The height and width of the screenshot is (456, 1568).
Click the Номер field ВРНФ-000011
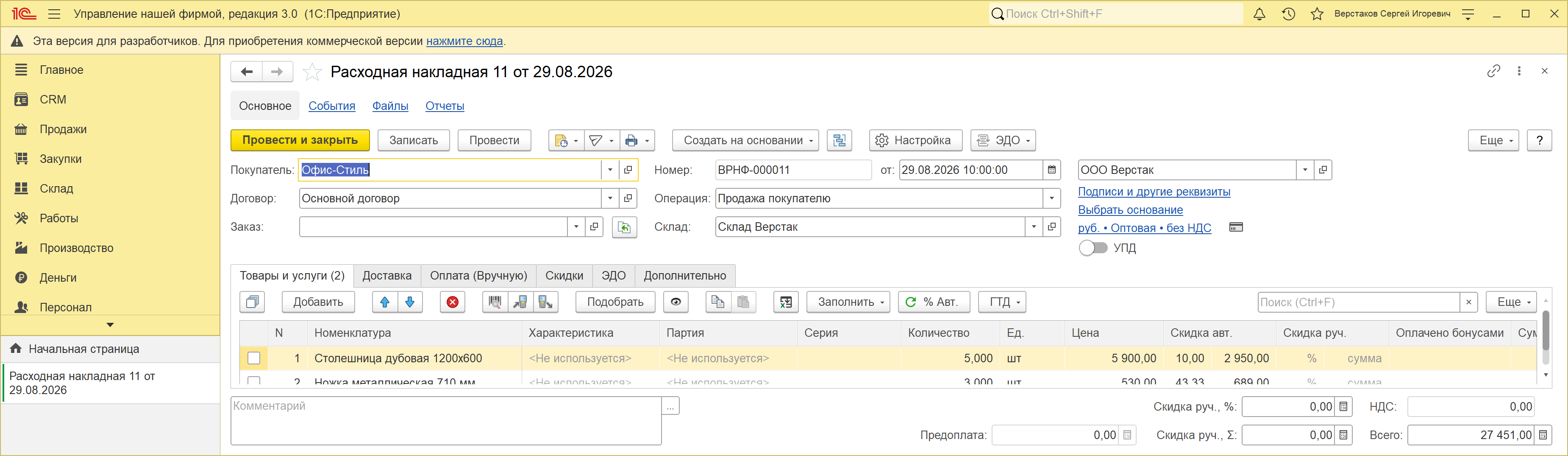click(x=793, y=170)
